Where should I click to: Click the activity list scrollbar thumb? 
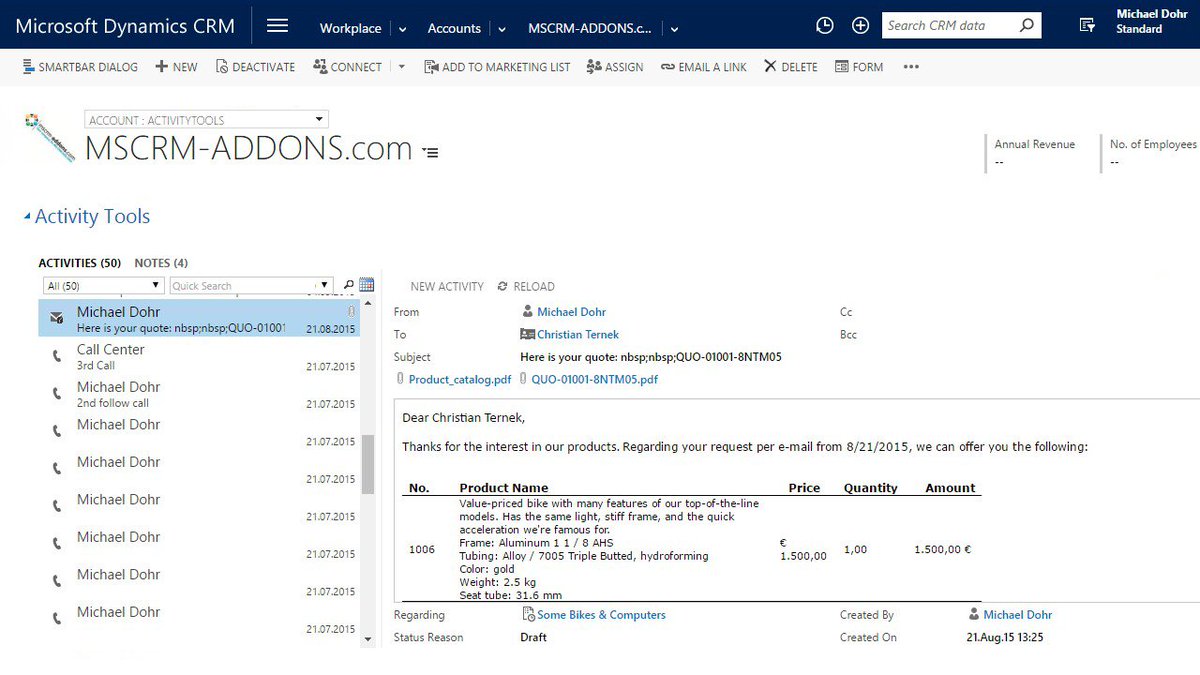coord(368,465)
